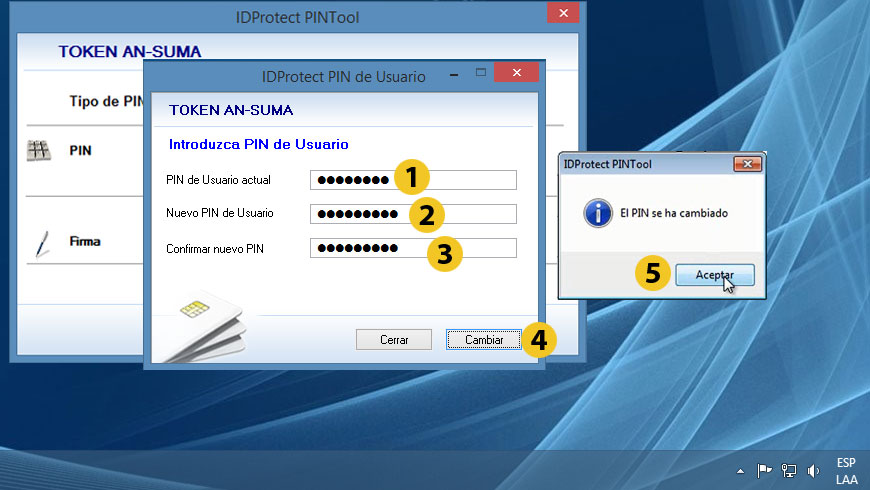The width and height of the screenshot is (870, 490).
Task: Show hidden system tray icons
Action: pyautogui.click(x=740, y=471)
